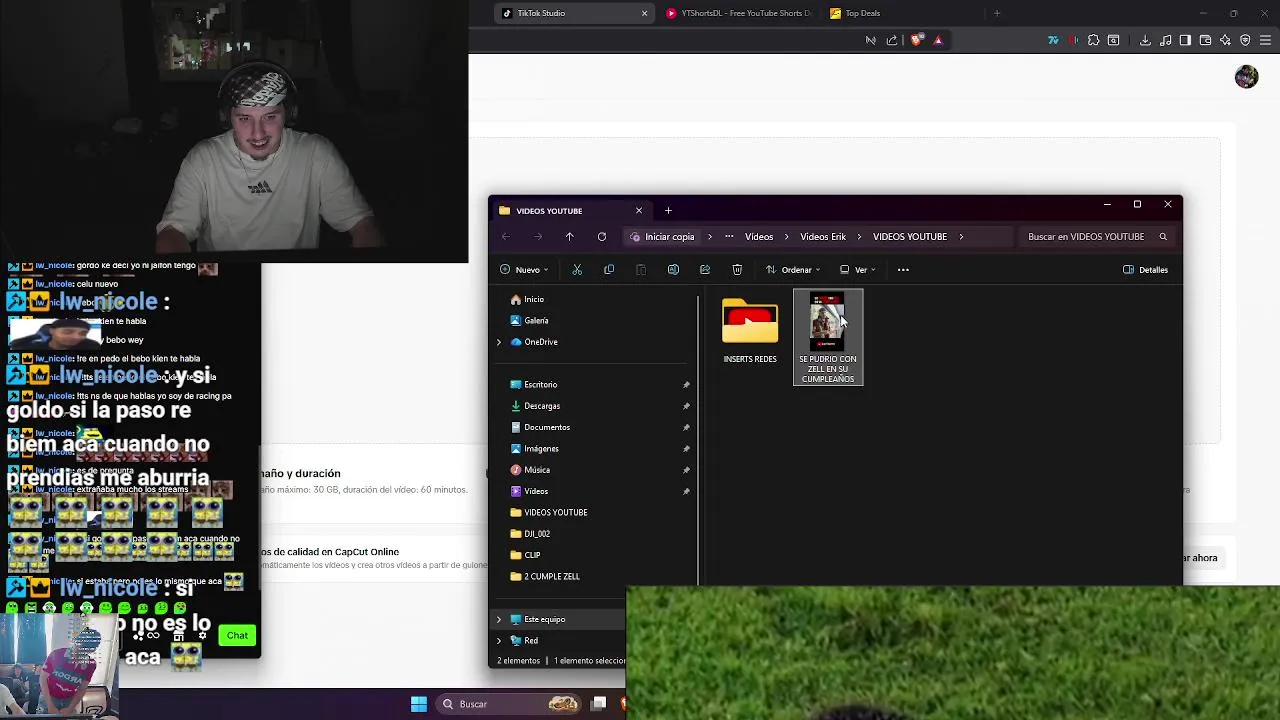Open the Ver view dropdown

click(x=858, y=269)
